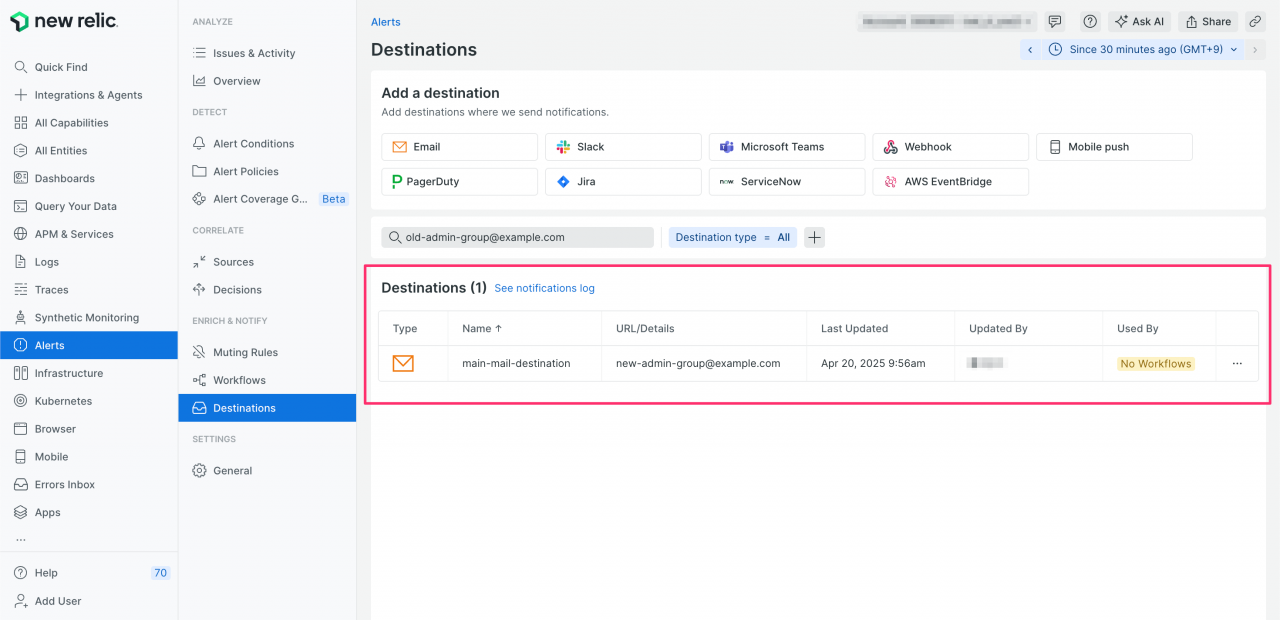Add a Microsoft Teams destination
Image resolution: width=1280 pixels, height=620 pixels.
[787, 147]
